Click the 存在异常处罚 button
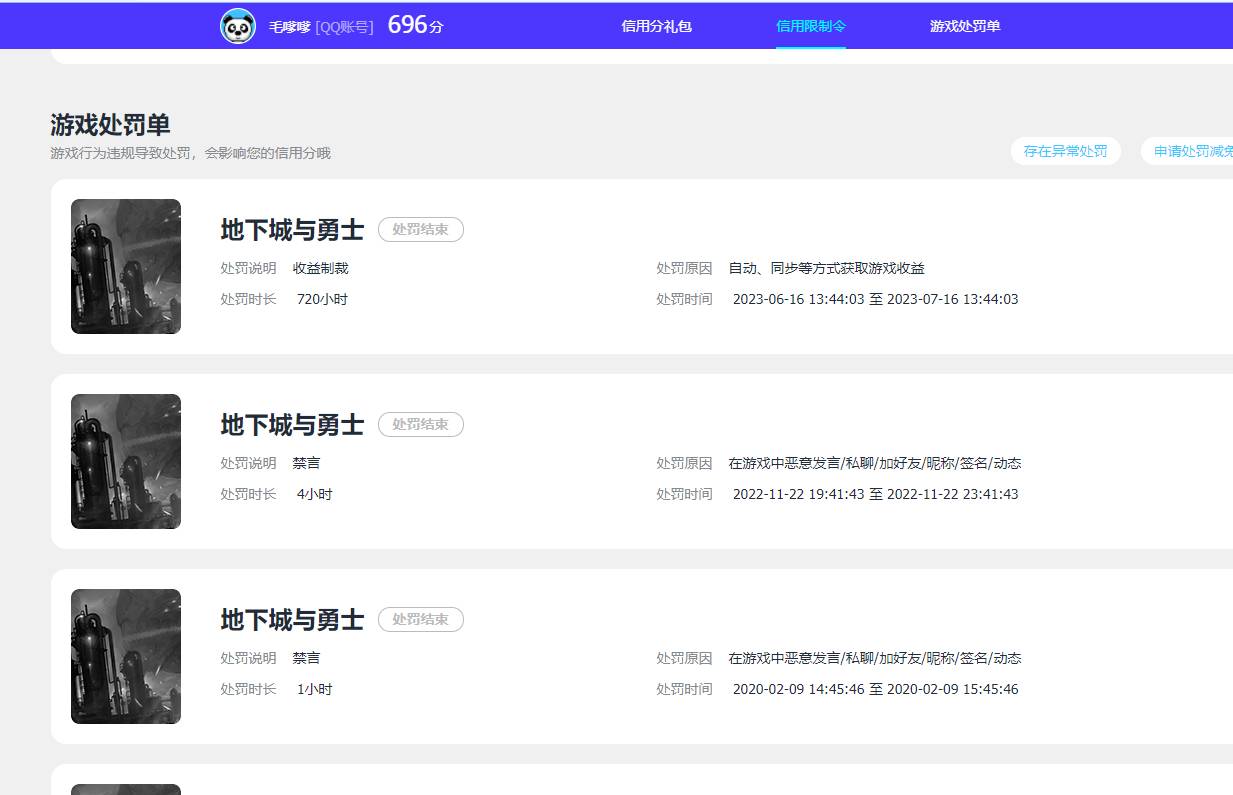Image resolution: width=1233 pixels, height=795 pixels. pos(1066,150)
